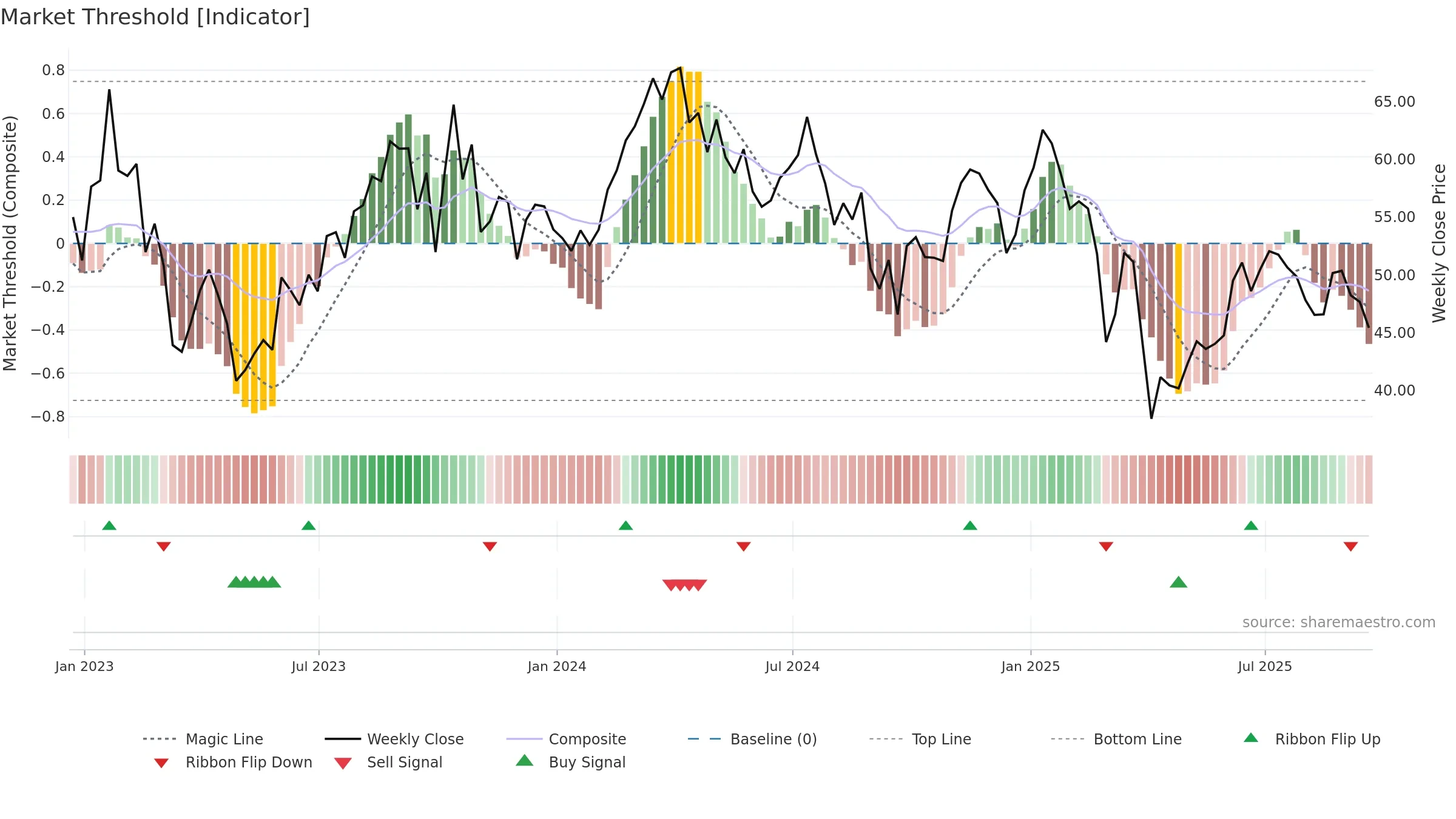Click the Weekly Close Price axis title
1456x819 pixels.
(x=1439, y=243)
